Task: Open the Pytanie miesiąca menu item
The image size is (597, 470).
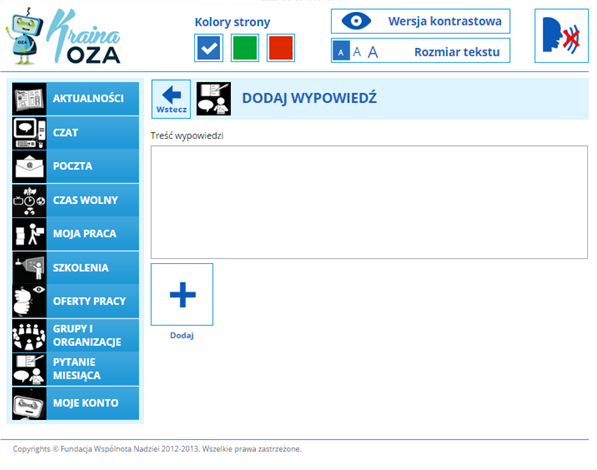Action: [x=75, y=369]
